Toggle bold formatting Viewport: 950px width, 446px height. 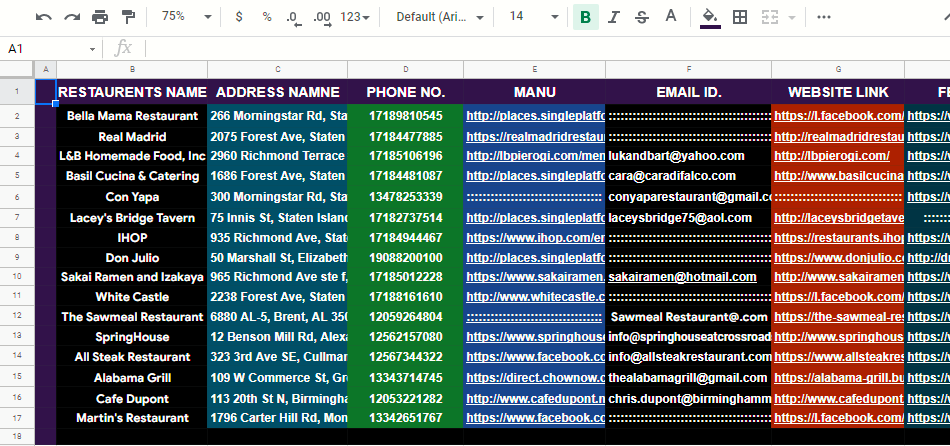pos(585,17)
